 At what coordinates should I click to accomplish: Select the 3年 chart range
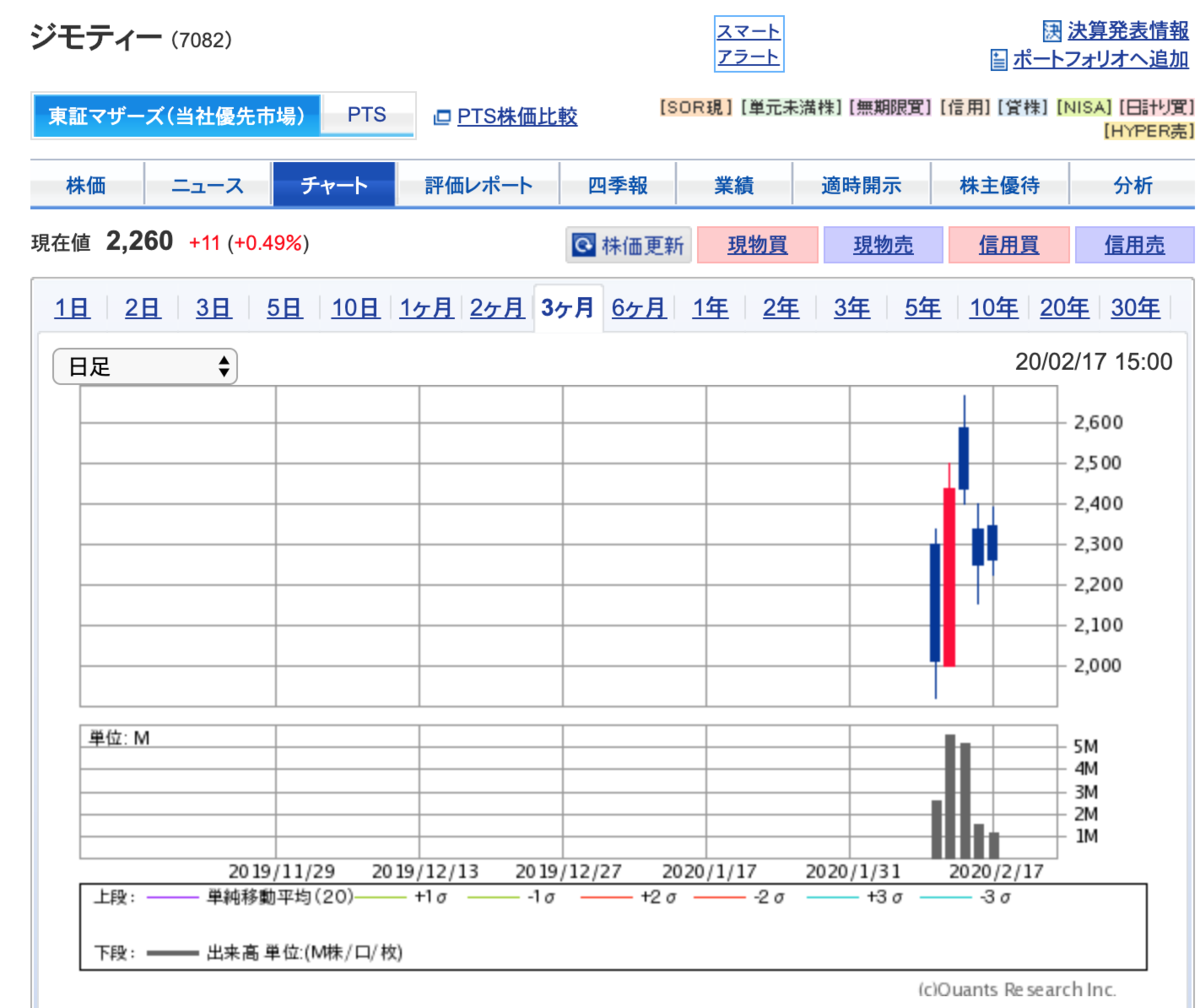pyautogui.click(x=852, y=308)
